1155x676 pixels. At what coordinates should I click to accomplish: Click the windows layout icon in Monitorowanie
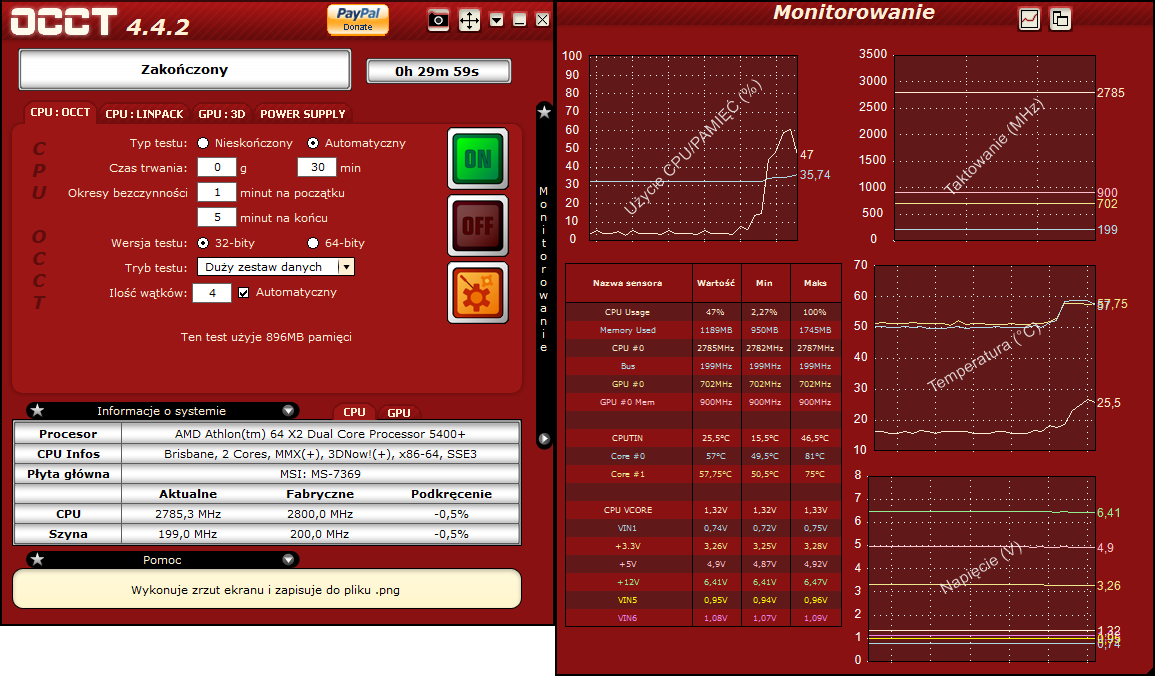pos(1060,19)
